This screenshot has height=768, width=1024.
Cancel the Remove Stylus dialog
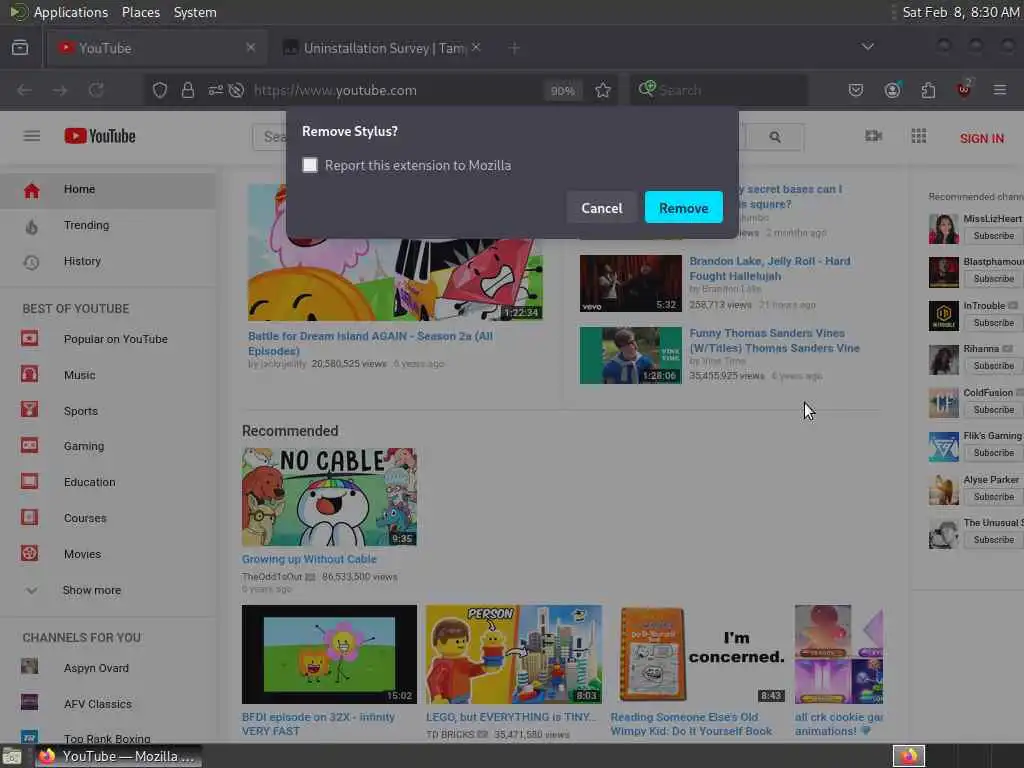tap(601, 208)
